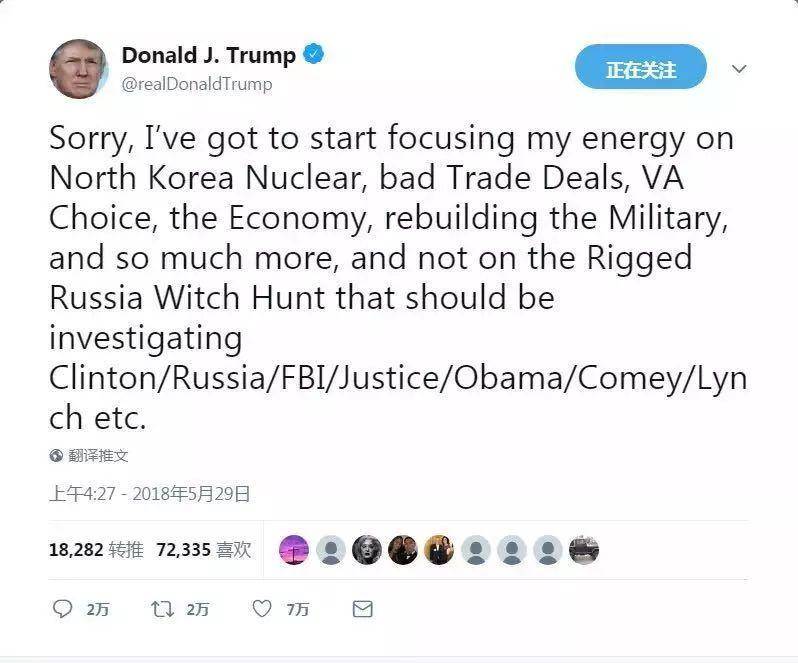Click the blue verified badge
The width and height of the screenshot is (798, 663).
point(314,54)
